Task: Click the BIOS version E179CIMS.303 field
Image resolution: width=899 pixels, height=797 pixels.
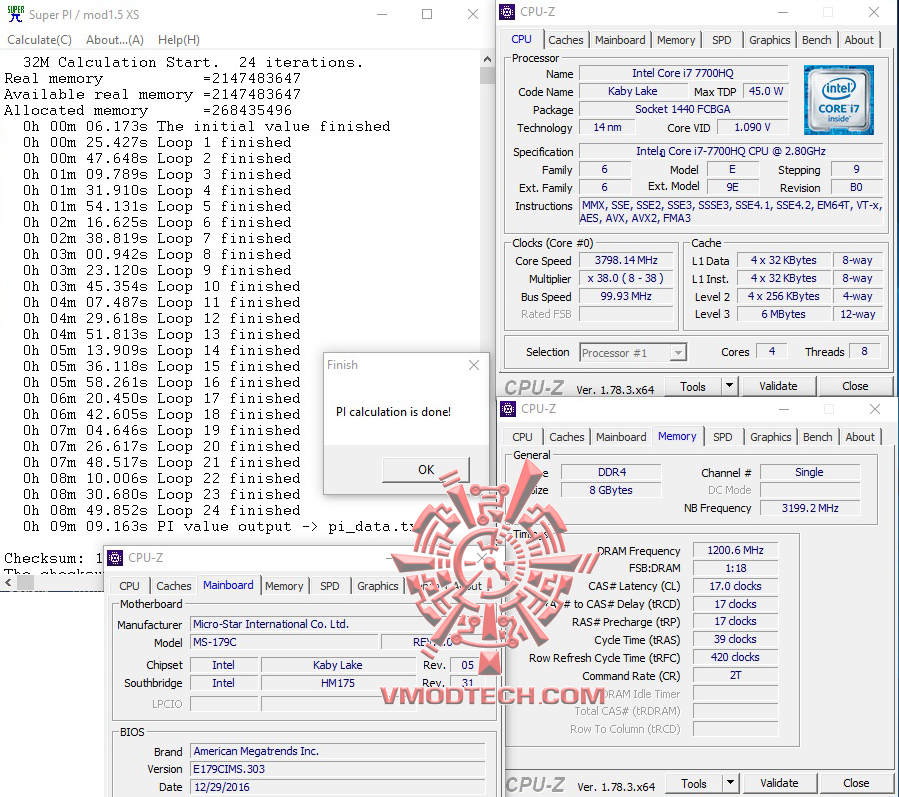Action: tap(338, 769)
